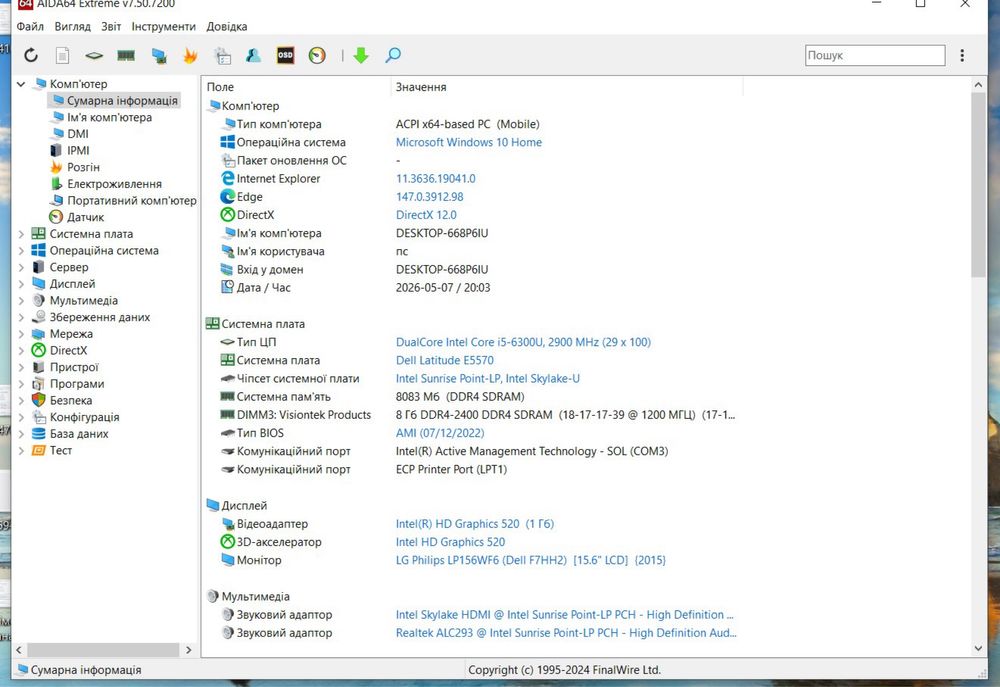1000x687 pixels.
Task: Expand the Сервер tree node
Action: click(x=21, y=267)
